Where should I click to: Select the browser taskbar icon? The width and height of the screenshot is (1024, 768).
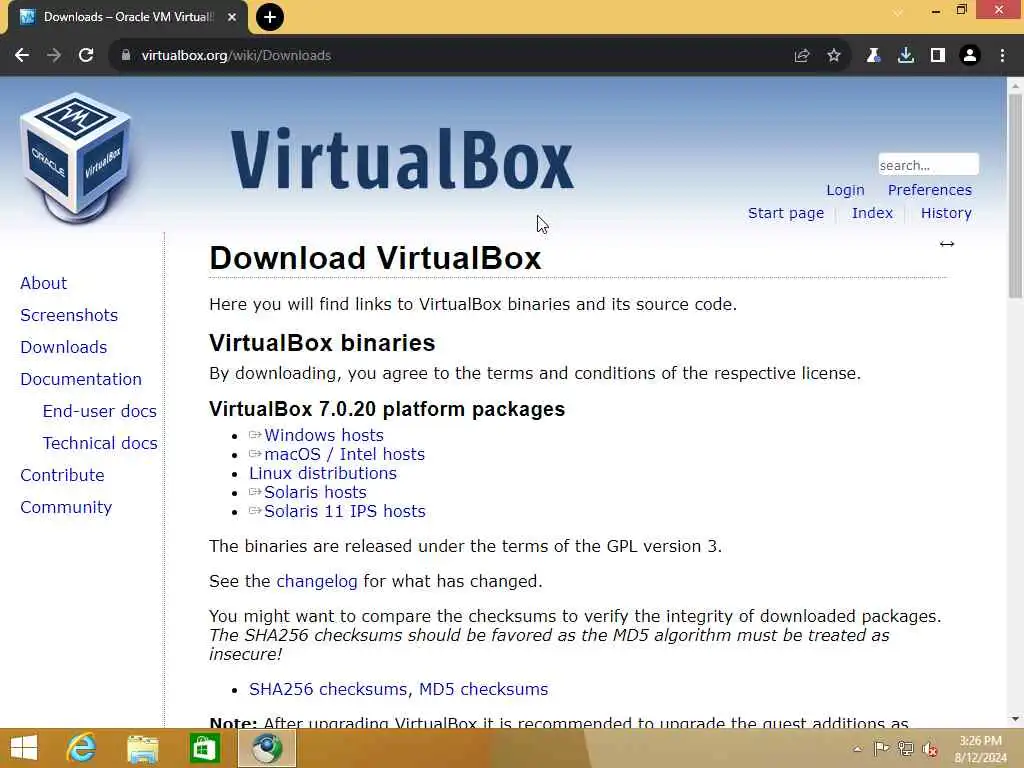pos(266,748)
